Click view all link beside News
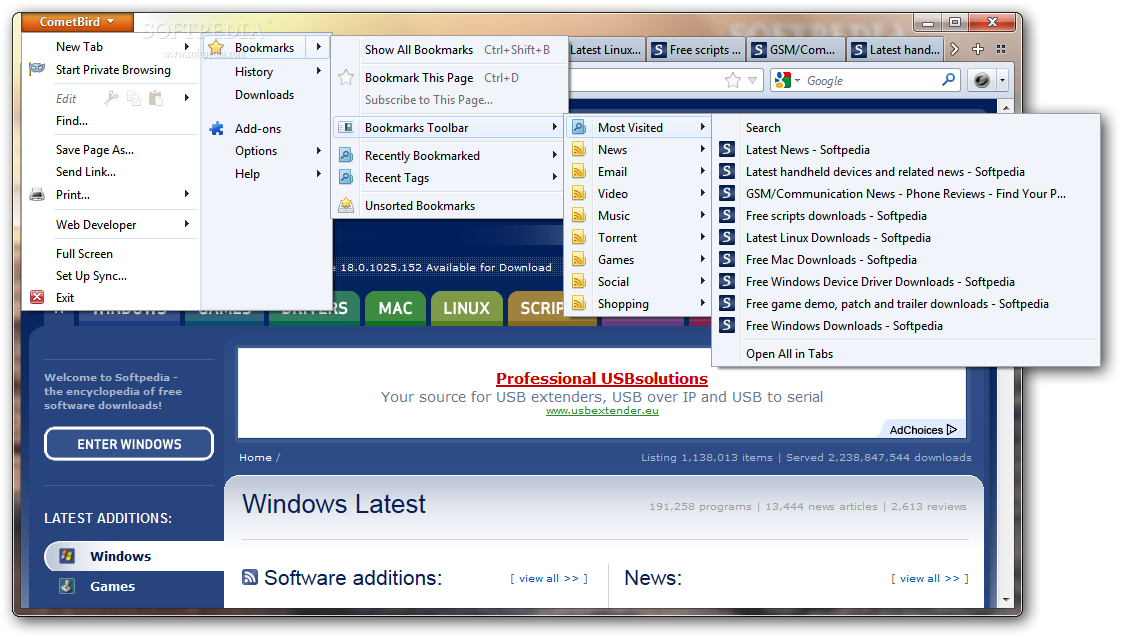The image size is (1121, 637). (x=930, y=578)
